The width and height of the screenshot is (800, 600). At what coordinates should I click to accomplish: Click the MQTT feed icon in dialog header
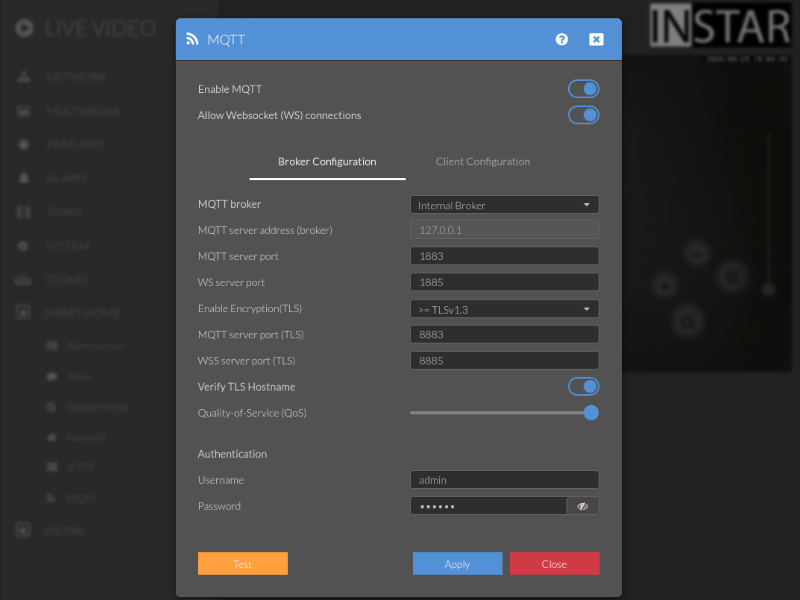click(192, 39)
